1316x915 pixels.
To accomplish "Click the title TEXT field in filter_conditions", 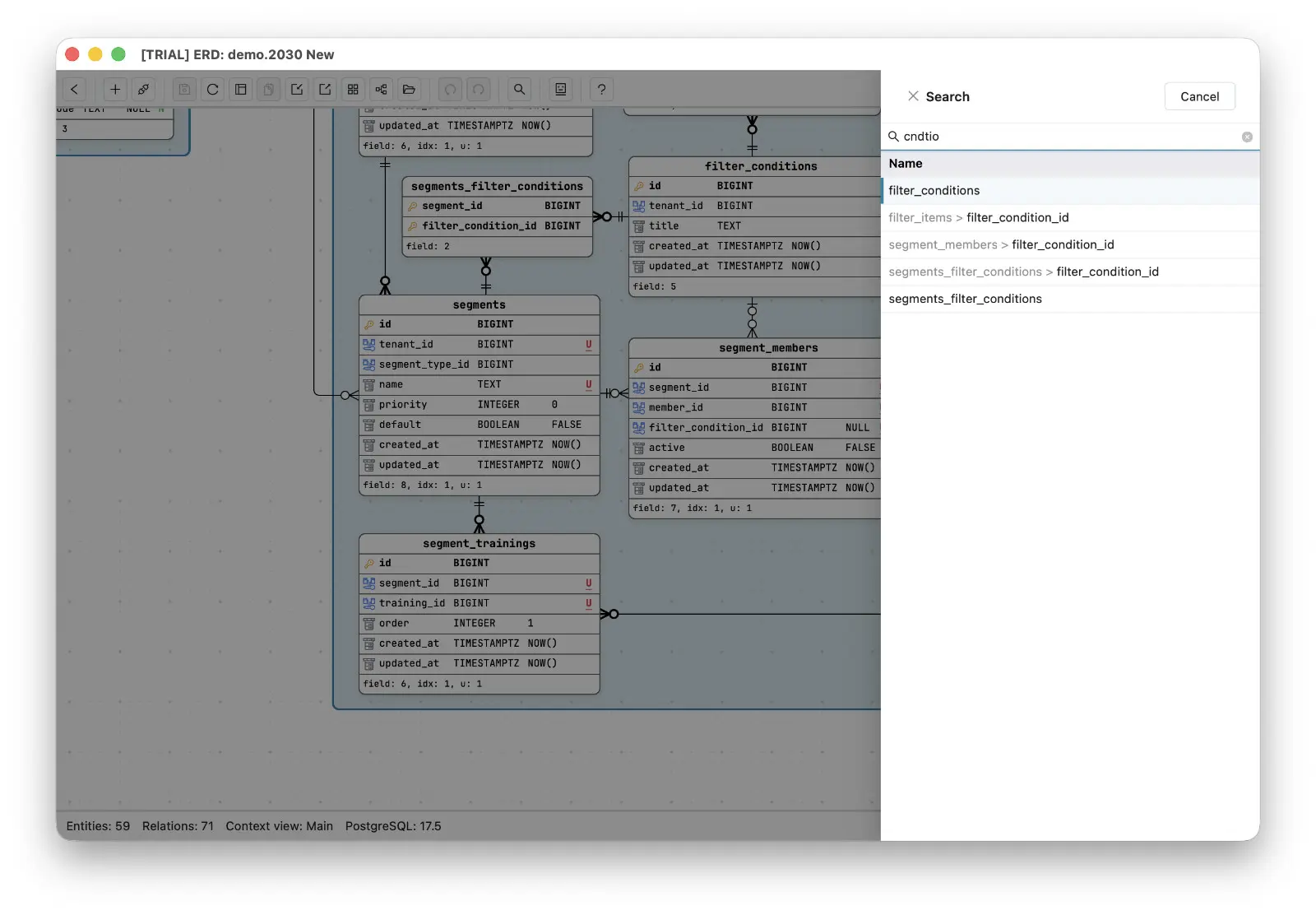I will tap(755, 226).
